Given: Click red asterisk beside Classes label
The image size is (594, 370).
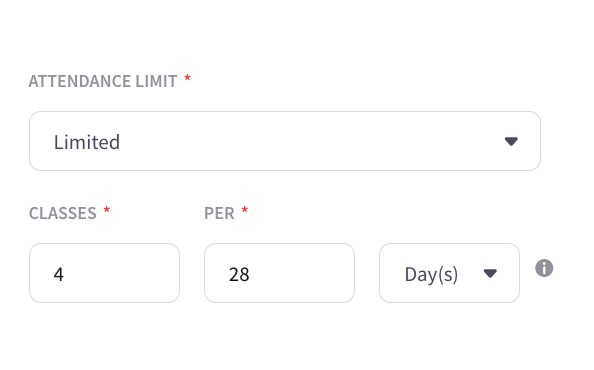Looking at the screenshot, I should click(106, 210).
